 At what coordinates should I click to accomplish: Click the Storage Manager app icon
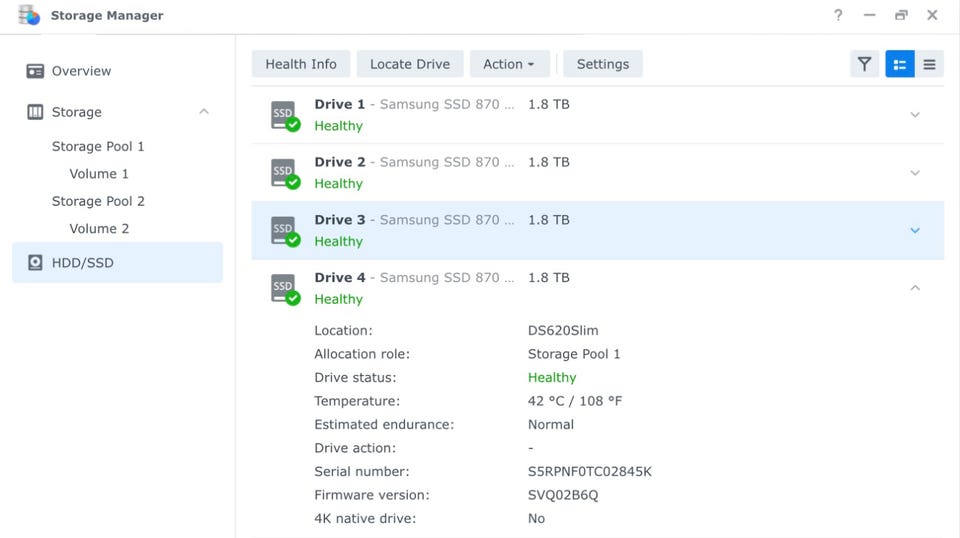point(29,15)
